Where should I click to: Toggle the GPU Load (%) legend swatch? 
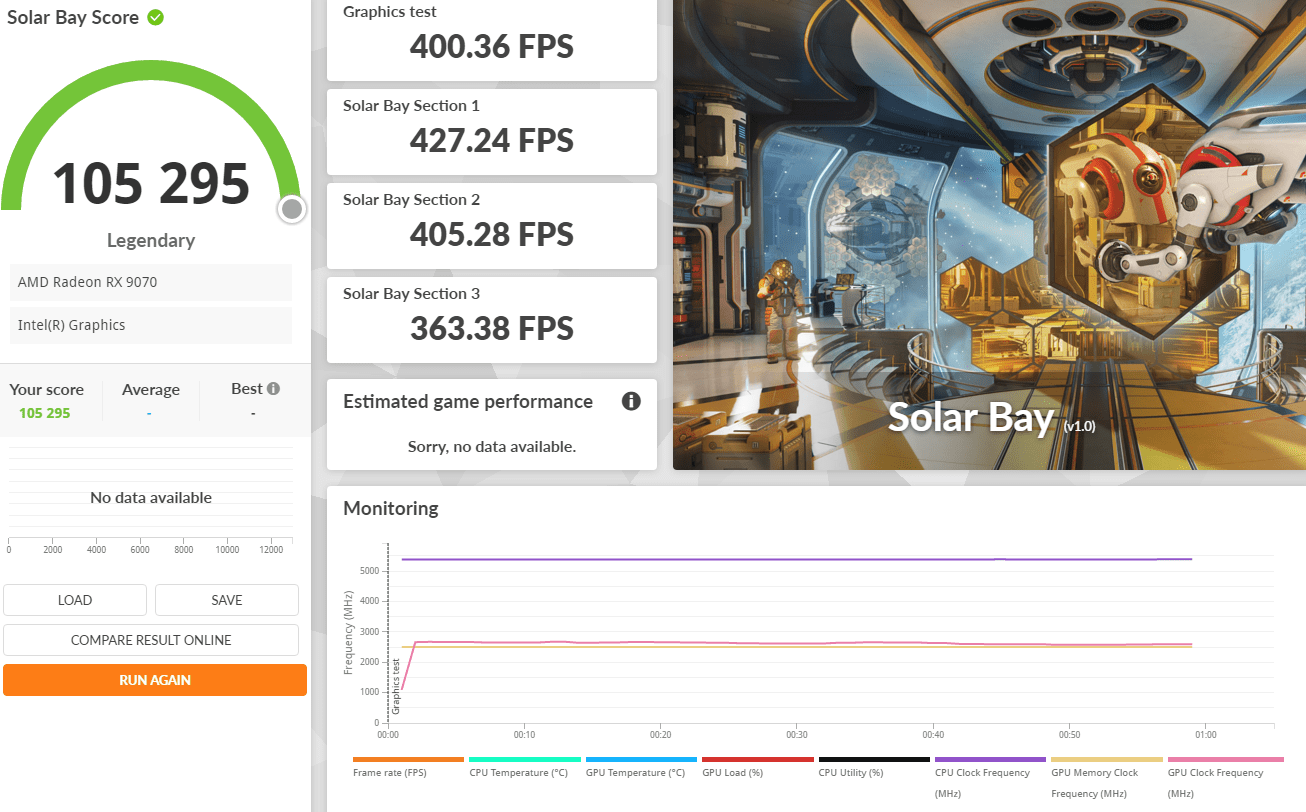coord(758,760)
